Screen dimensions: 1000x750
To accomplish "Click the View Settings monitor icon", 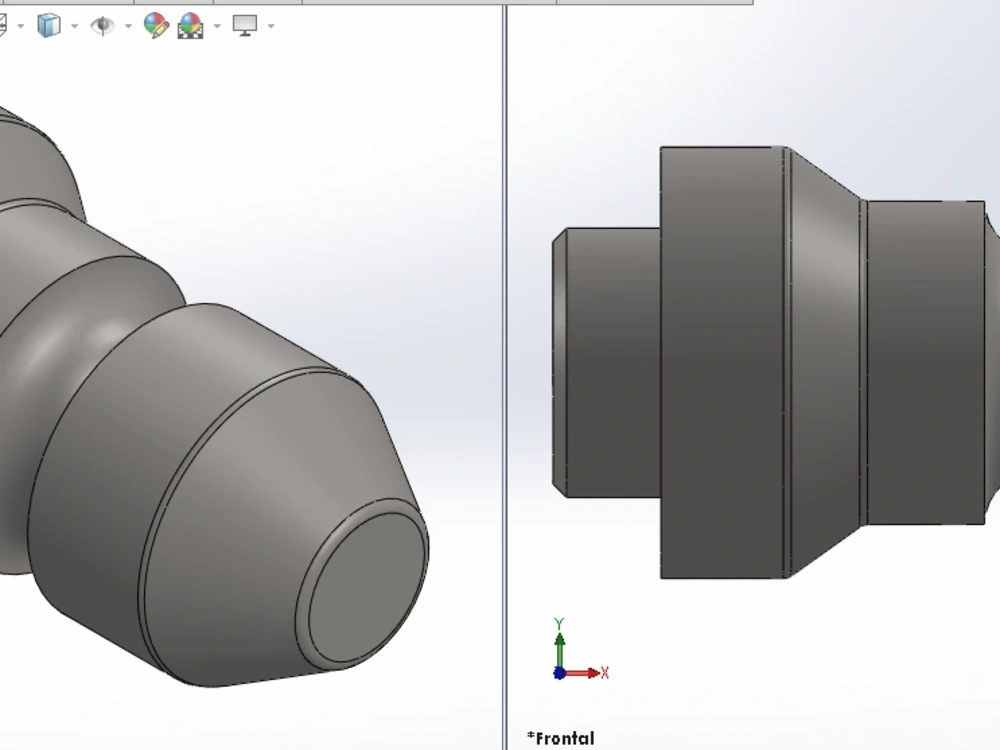I will [244, 26].
